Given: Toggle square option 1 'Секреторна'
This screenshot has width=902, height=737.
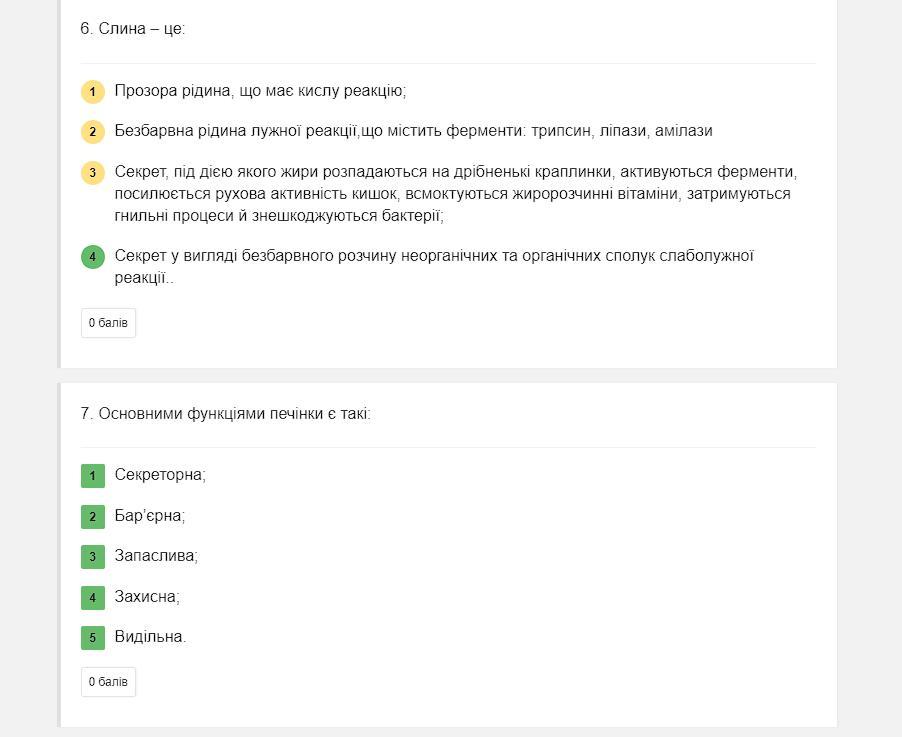Looking at the screenshot, I should pos(93,476).
